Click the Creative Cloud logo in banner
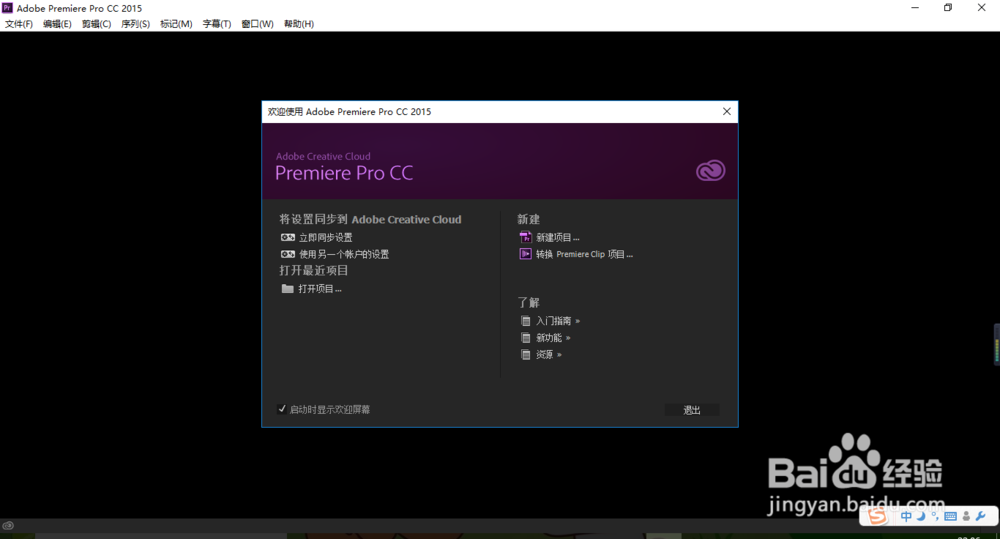 (x=710, y=170)
